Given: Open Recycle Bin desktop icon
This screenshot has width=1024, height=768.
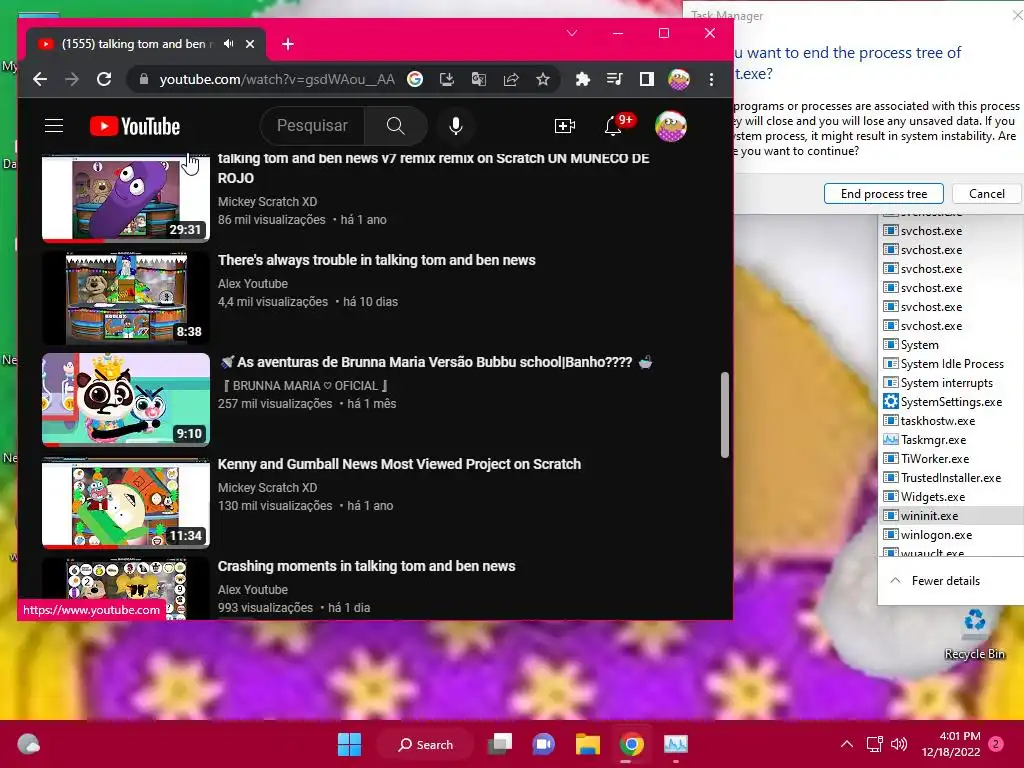Looking at the screenshot, I should [x=974, y=633].
